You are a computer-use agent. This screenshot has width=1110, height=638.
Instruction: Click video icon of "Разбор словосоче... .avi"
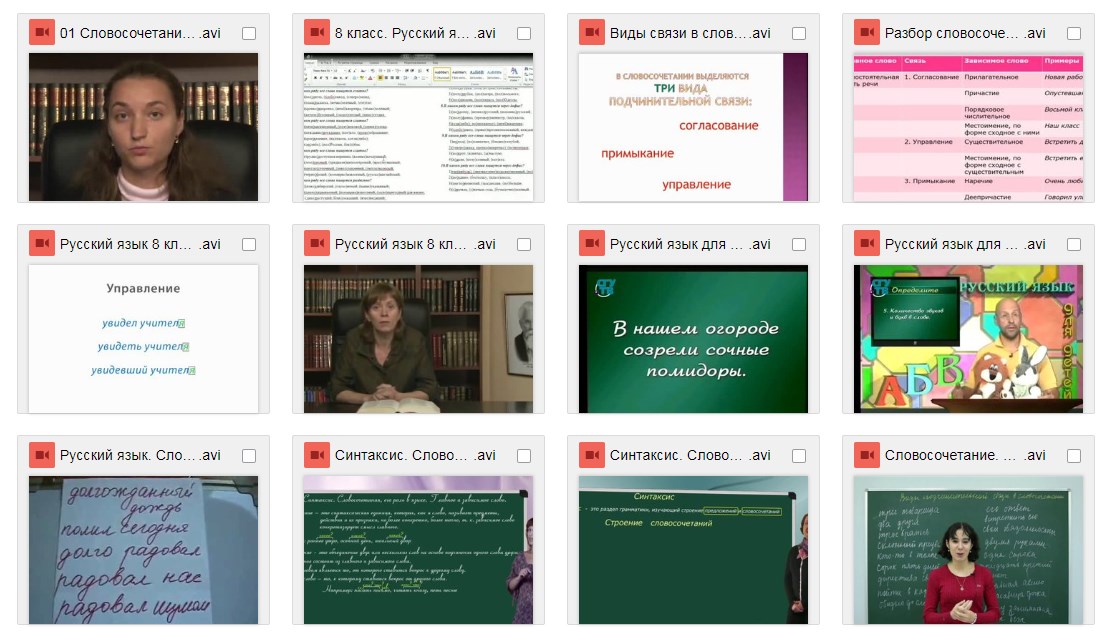[866, 33]
